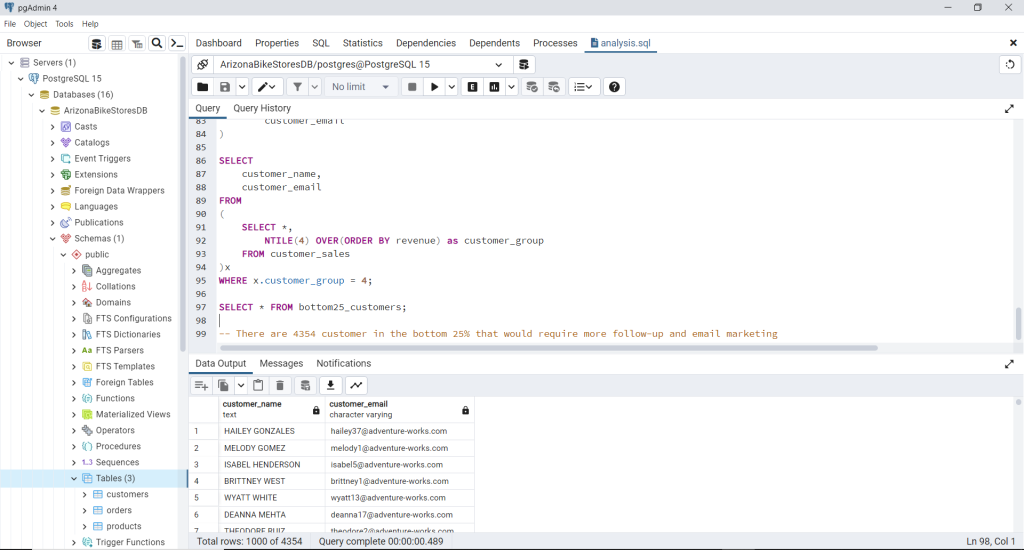Add a row using the Data Output toolbar

tap(201, 385)
